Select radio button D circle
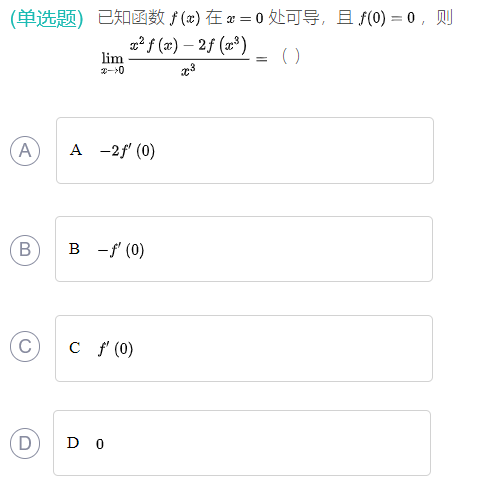Viewport: 495px width, 488px height. click(25, 443)
